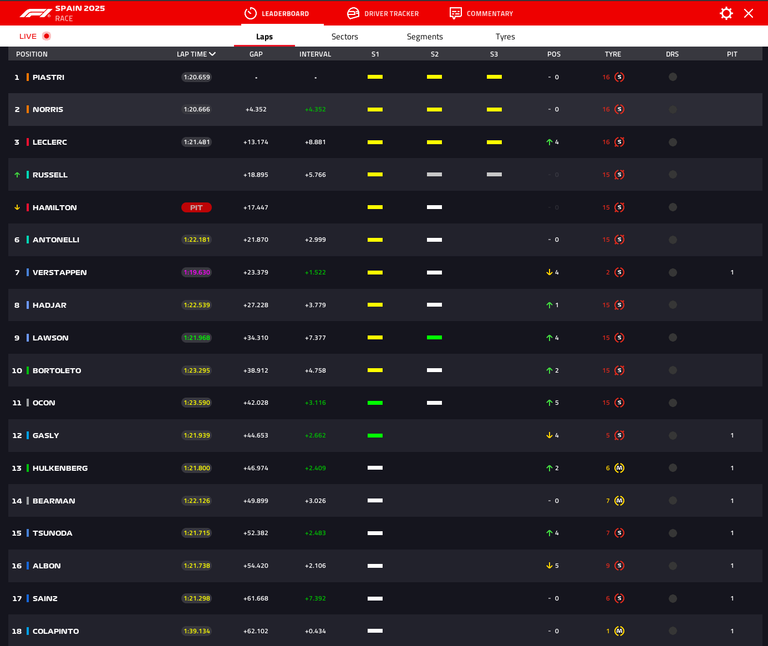This screenshot has height=646, width=768.
Task: Switch to the Sectors tab
Action: pos(345,37)
